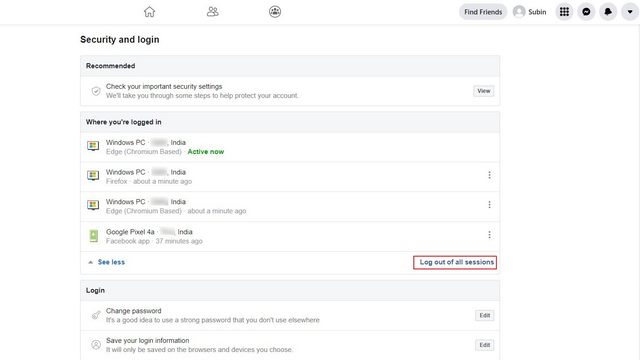Open Subin profile link
The height and width of the screenshot is (360, 640).
click(x=529, y=12)
